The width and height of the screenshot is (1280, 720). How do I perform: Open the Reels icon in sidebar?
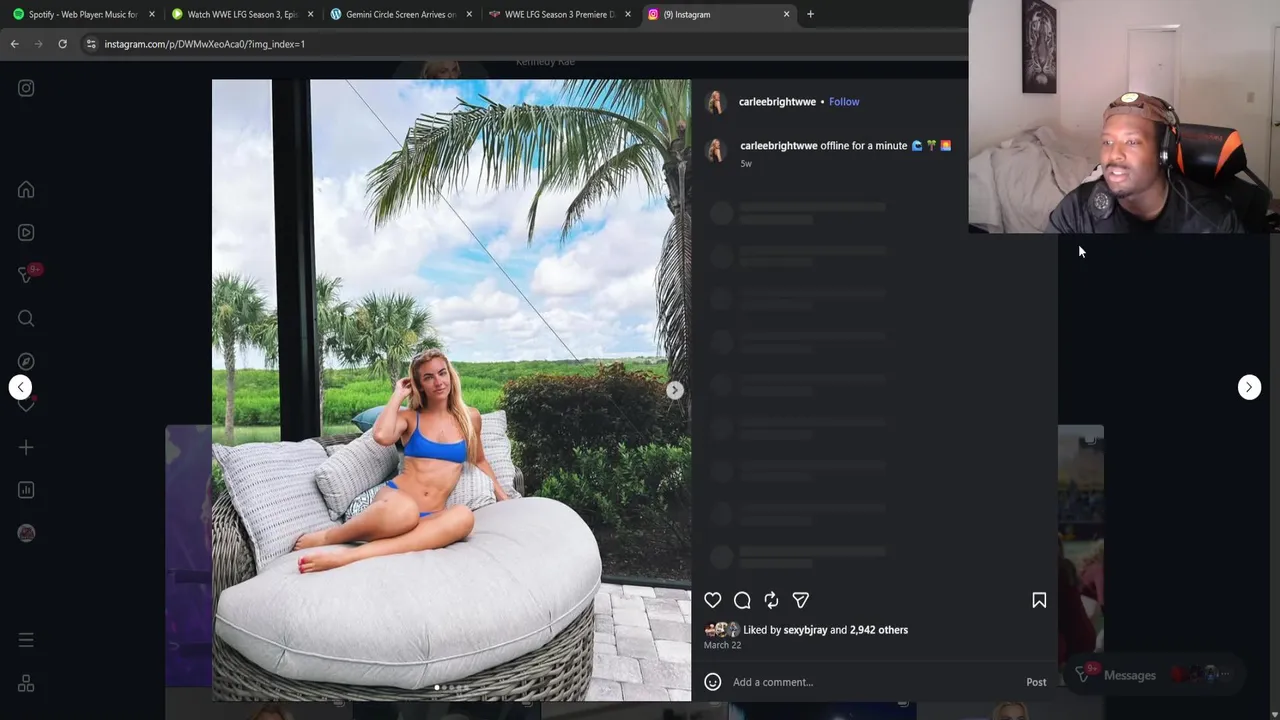click(26, 232)
